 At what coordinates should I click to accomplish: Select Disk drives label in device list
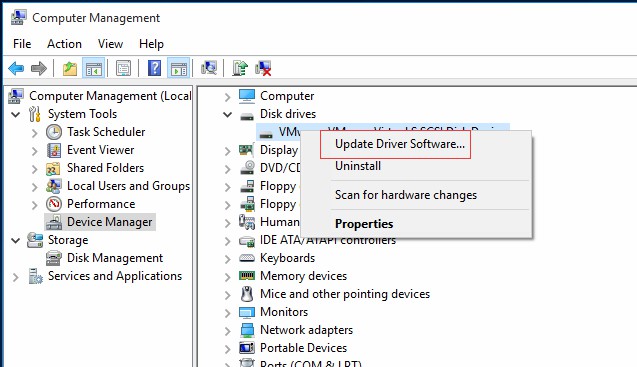click(288, 114)
